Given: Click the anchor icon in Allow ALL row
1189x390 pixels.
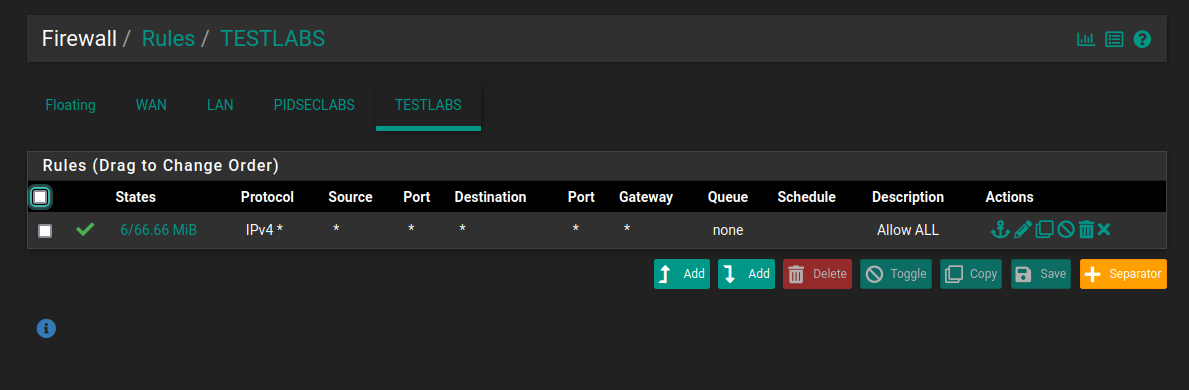Looking at the screenshot, I should (1001, 229).
